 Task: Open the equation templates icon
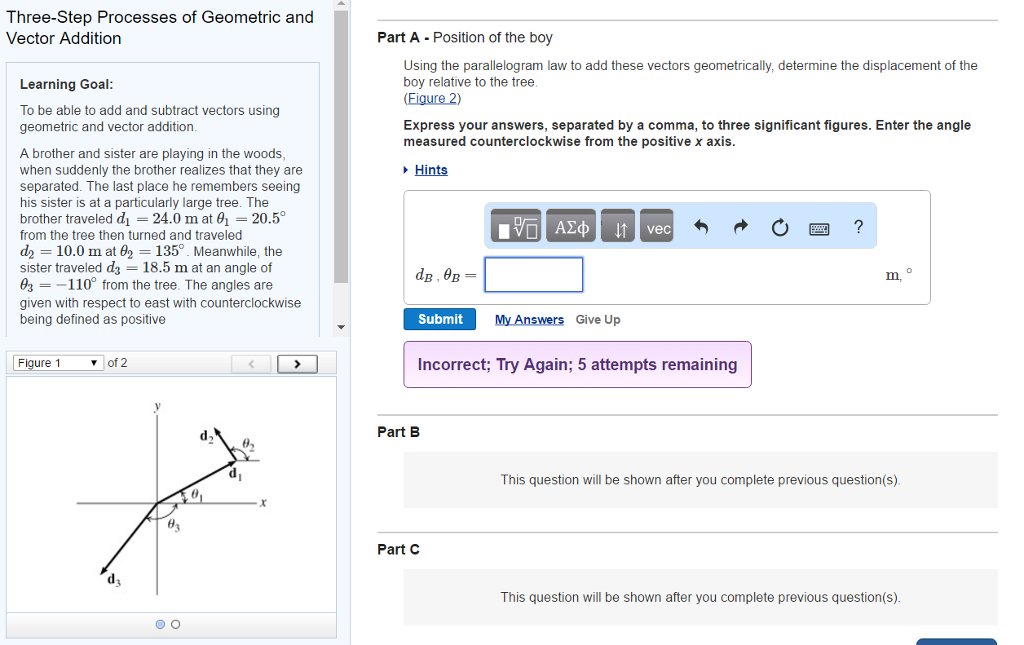(x=514, y=225)
